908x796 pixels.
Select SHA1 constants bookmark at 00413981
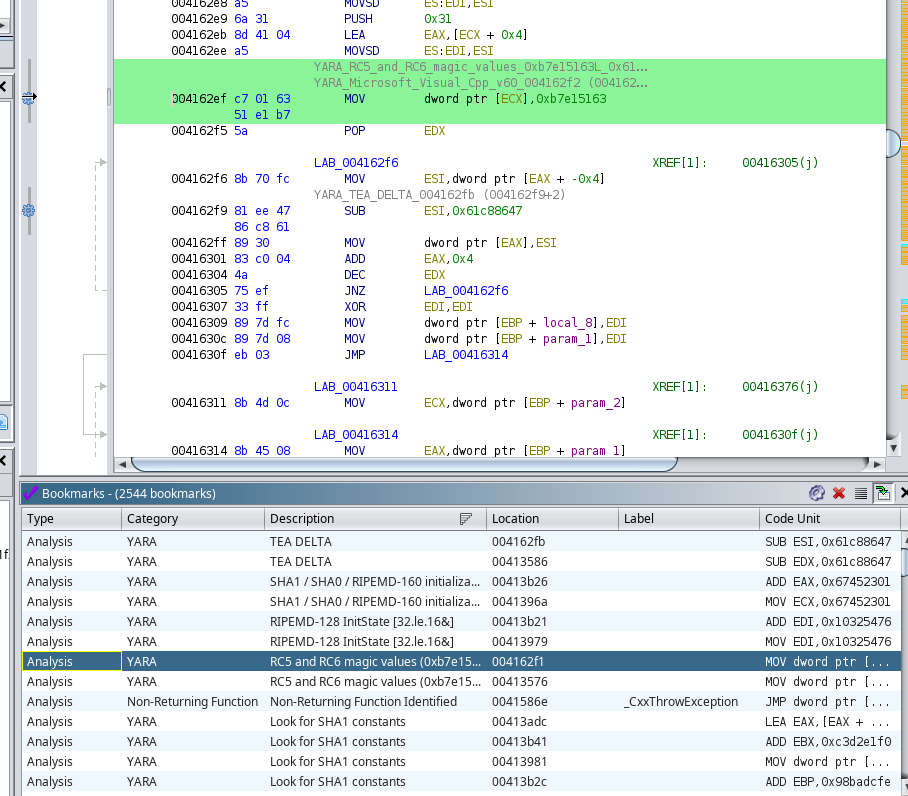point(461,761)
